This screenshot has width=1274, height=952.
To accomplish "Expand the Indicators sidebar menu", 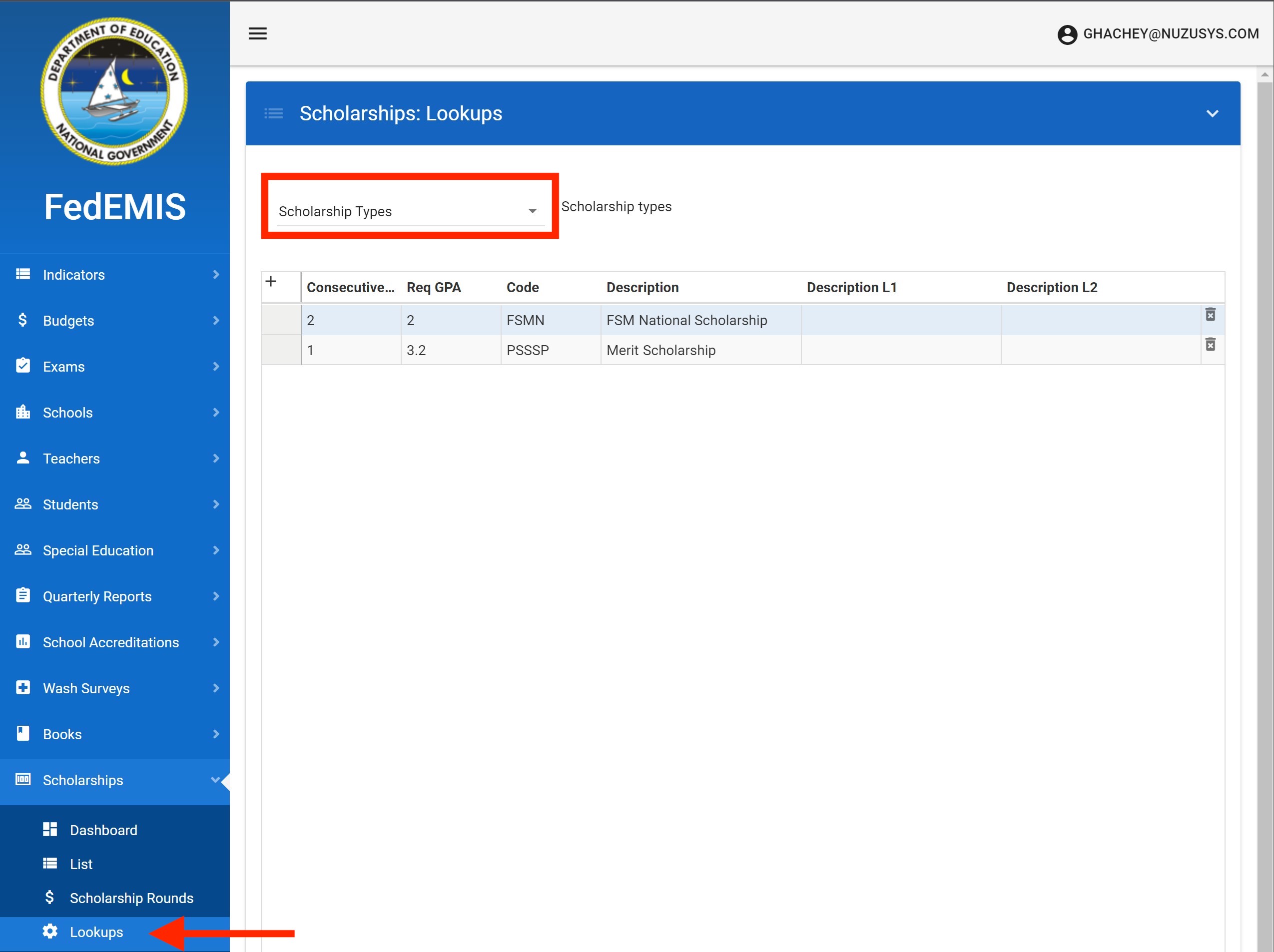I will [x=114, y=275].
